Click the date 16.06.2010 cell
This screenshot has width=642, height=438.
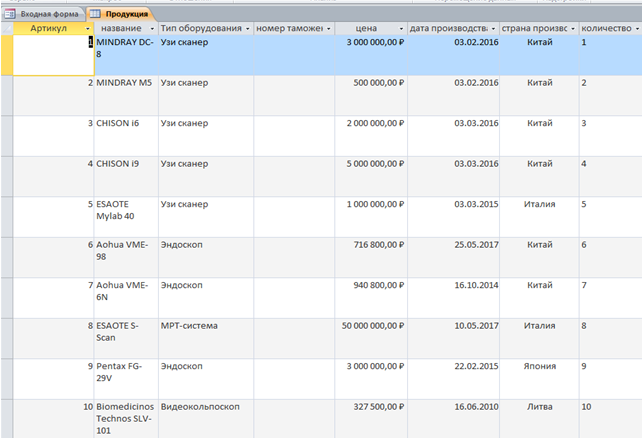coord(454,419)
